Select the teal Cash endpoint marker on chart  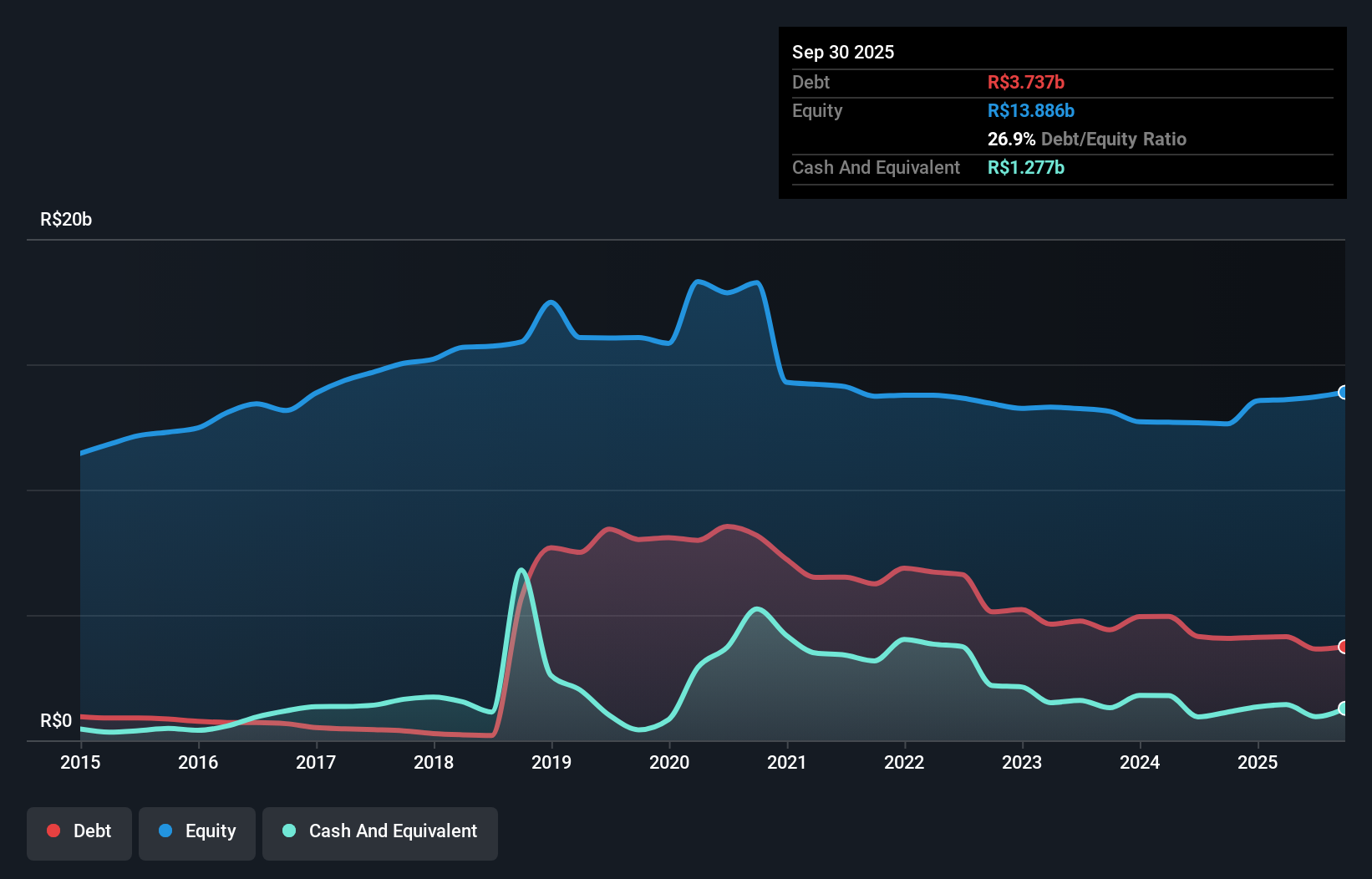pyautogui.click(x=1343, y=708)
